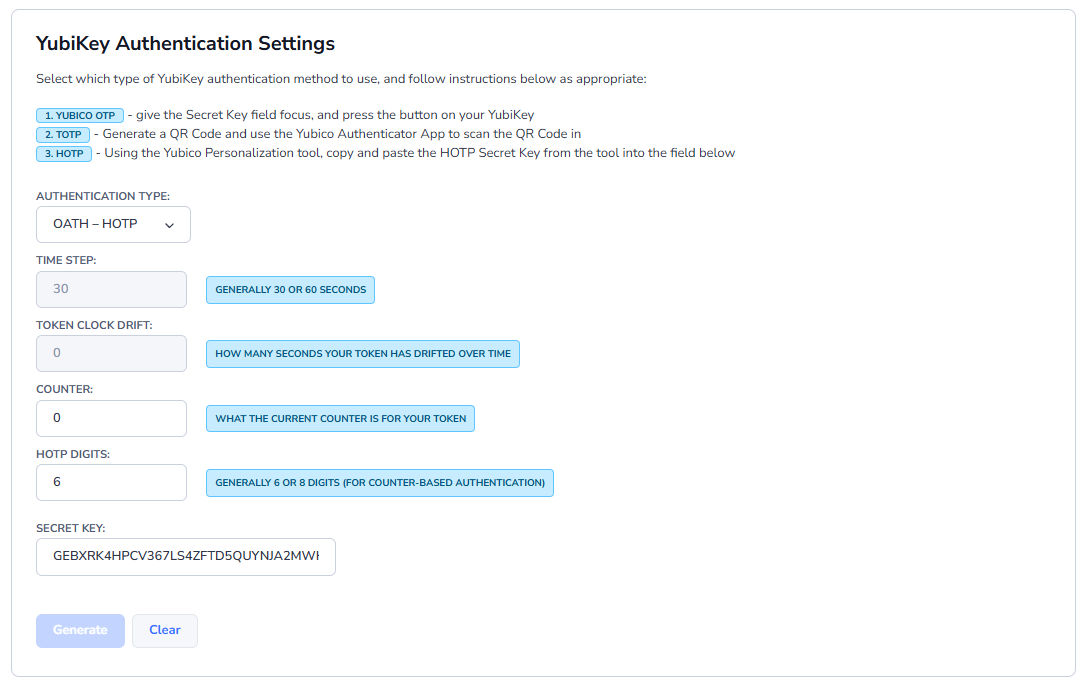1091x687 pixels.
Task: Click the Token Clock Drift field
Action: [x=111, y=354]
